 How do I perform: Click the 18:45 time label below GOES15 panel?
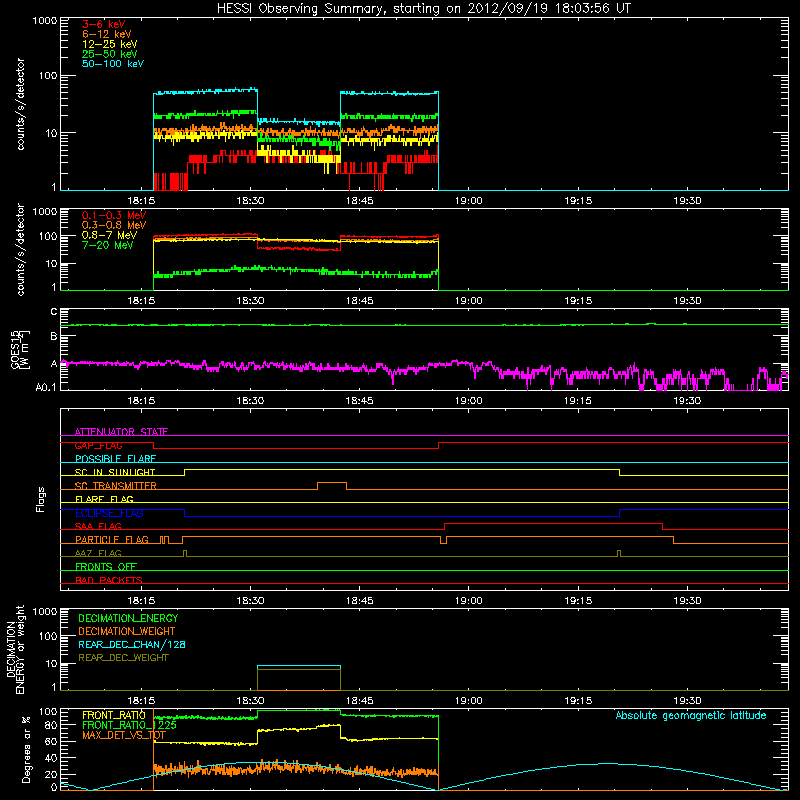coord(360,401)
